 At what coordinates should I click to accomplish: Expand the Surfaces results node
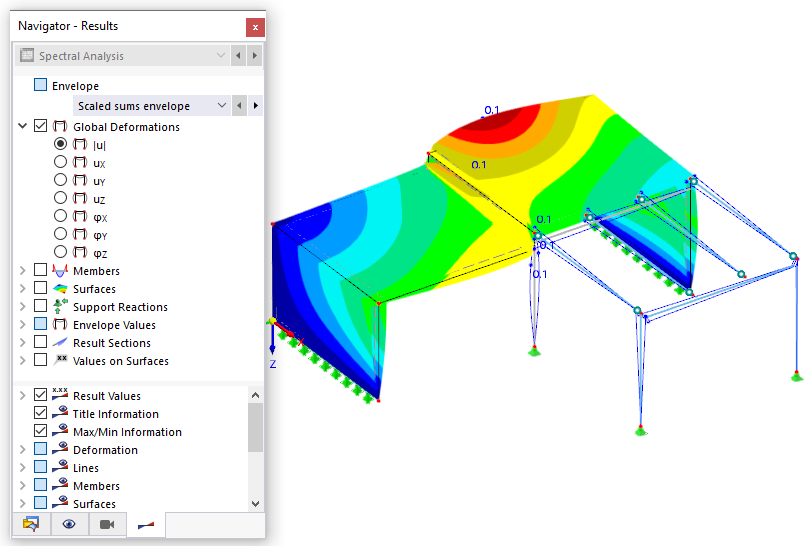coord(23,288)
